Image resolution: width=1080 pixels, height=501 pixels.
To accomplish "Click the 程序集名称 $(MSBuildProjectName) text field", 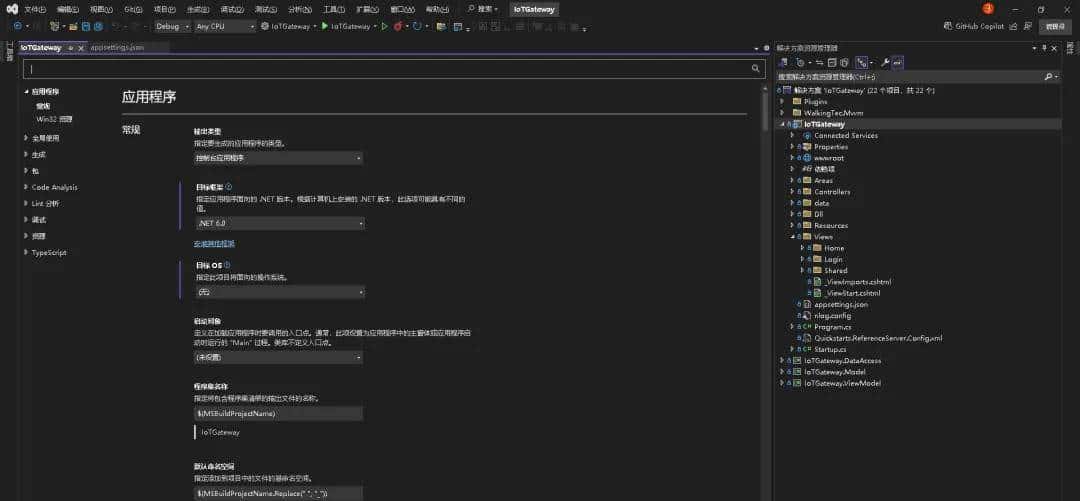I will coord(278,413).
